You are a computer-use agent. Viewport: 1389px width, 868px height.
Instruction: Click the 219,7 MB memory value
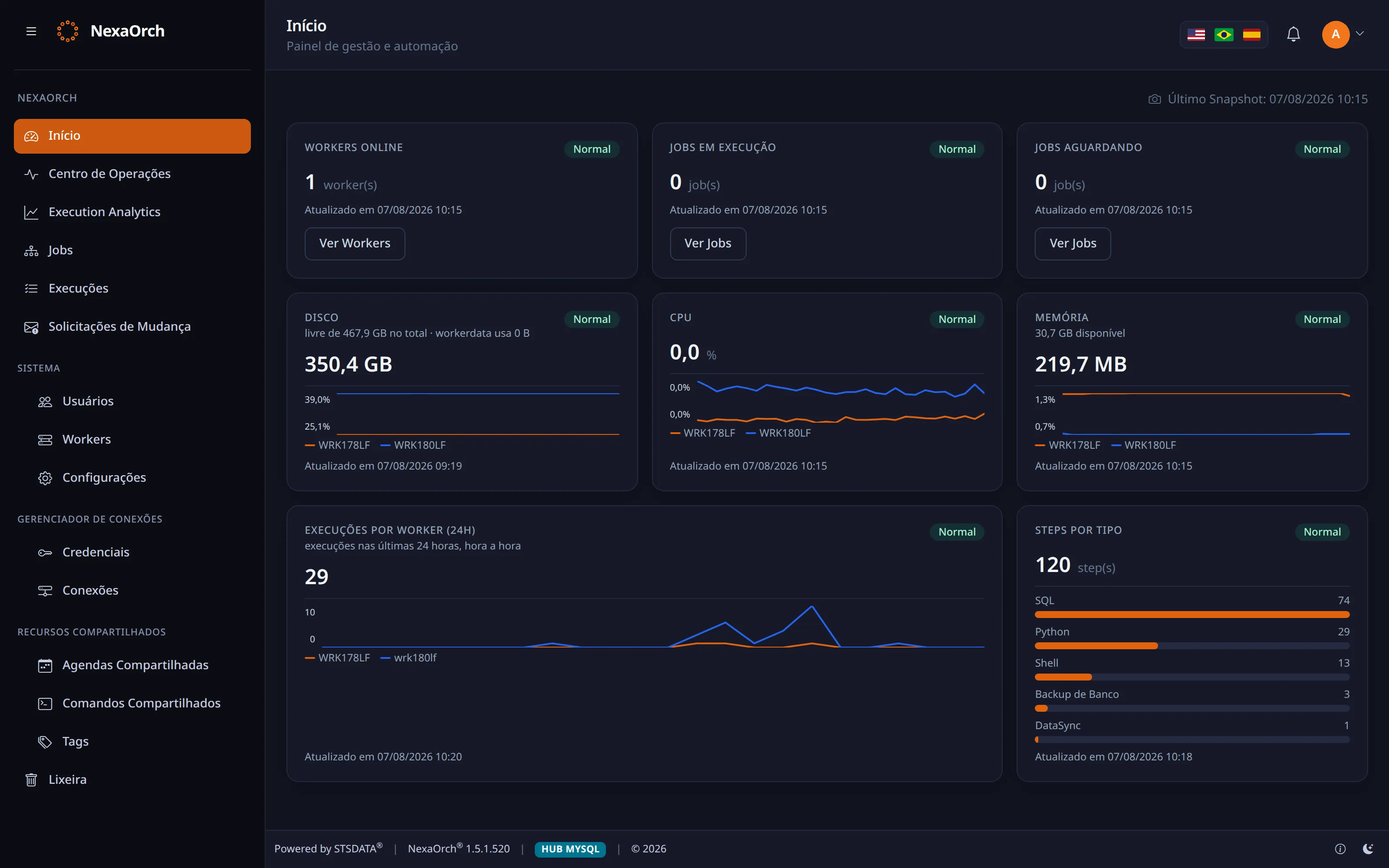[1081, 365]
